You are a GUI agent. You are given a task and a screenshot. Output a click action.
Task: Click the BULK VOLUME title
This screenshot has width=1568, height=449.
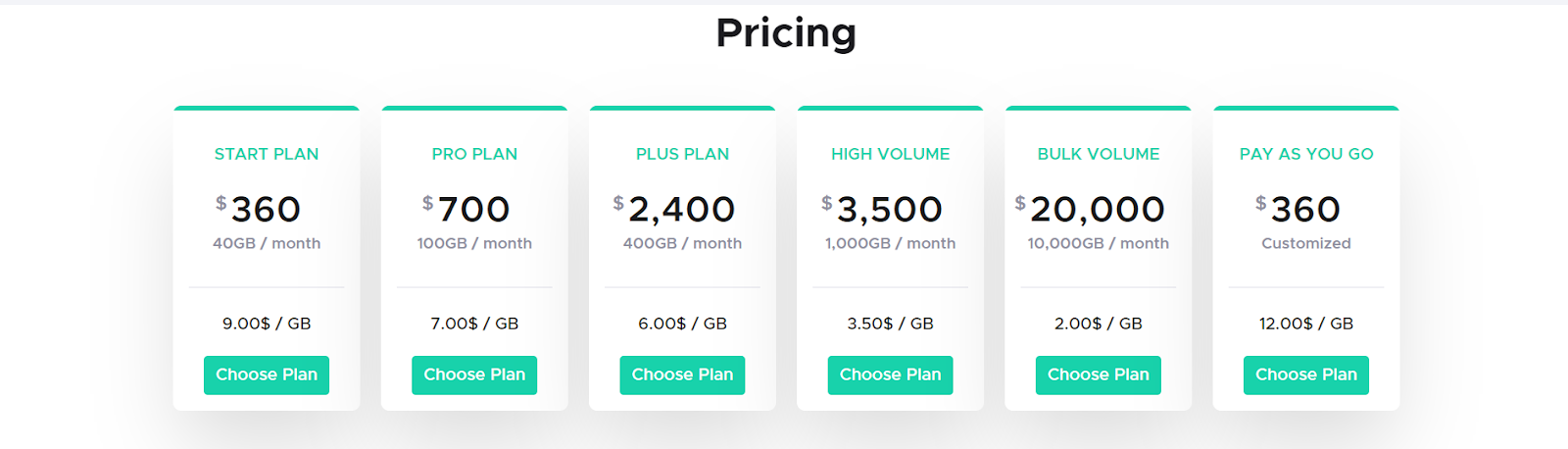tap(1098, 154)
